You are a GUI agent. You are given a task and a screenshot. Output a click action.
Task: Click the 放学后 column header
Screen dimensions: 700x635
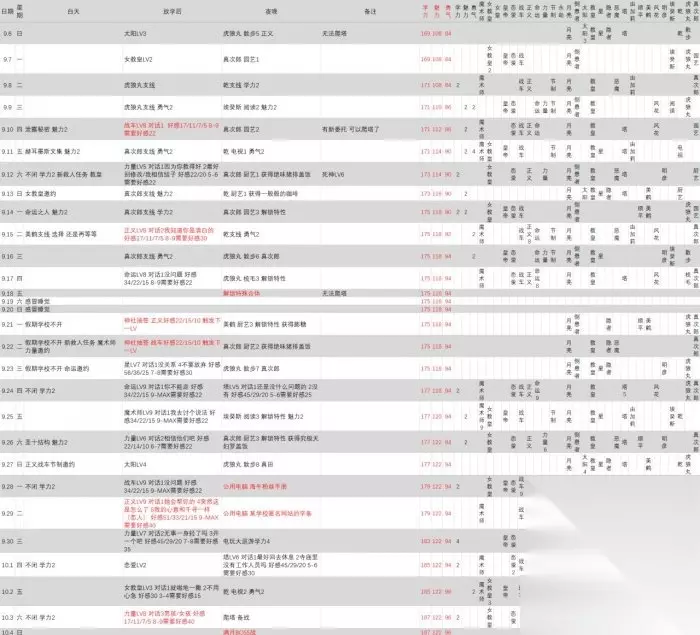point(172,11)
